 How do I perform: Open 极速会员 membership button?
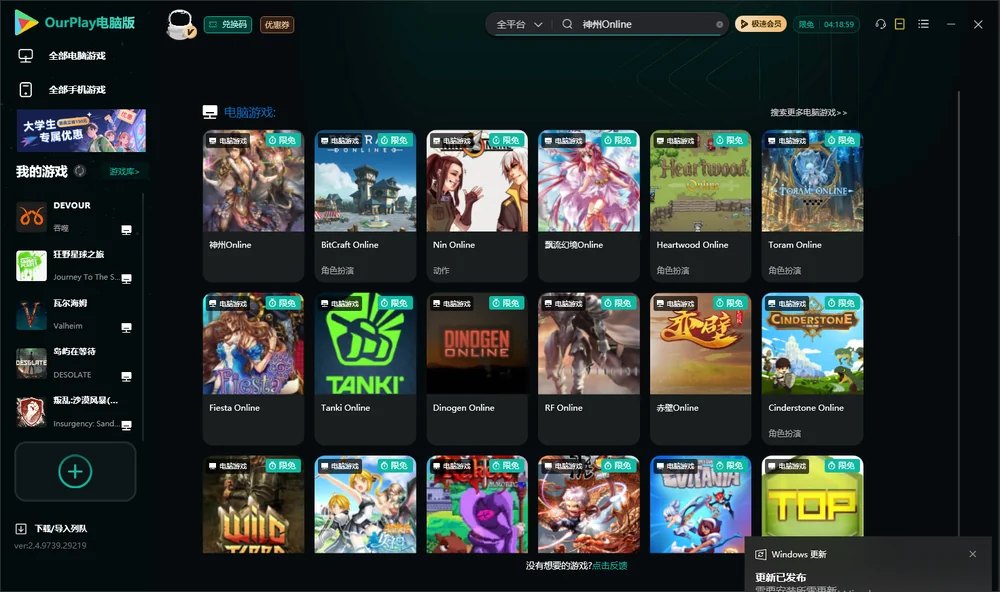[761, 24]
